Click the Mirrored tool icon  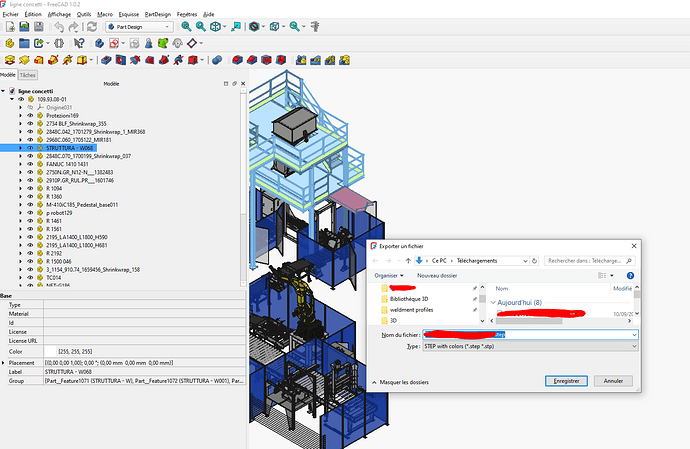[x=301, y=60]
